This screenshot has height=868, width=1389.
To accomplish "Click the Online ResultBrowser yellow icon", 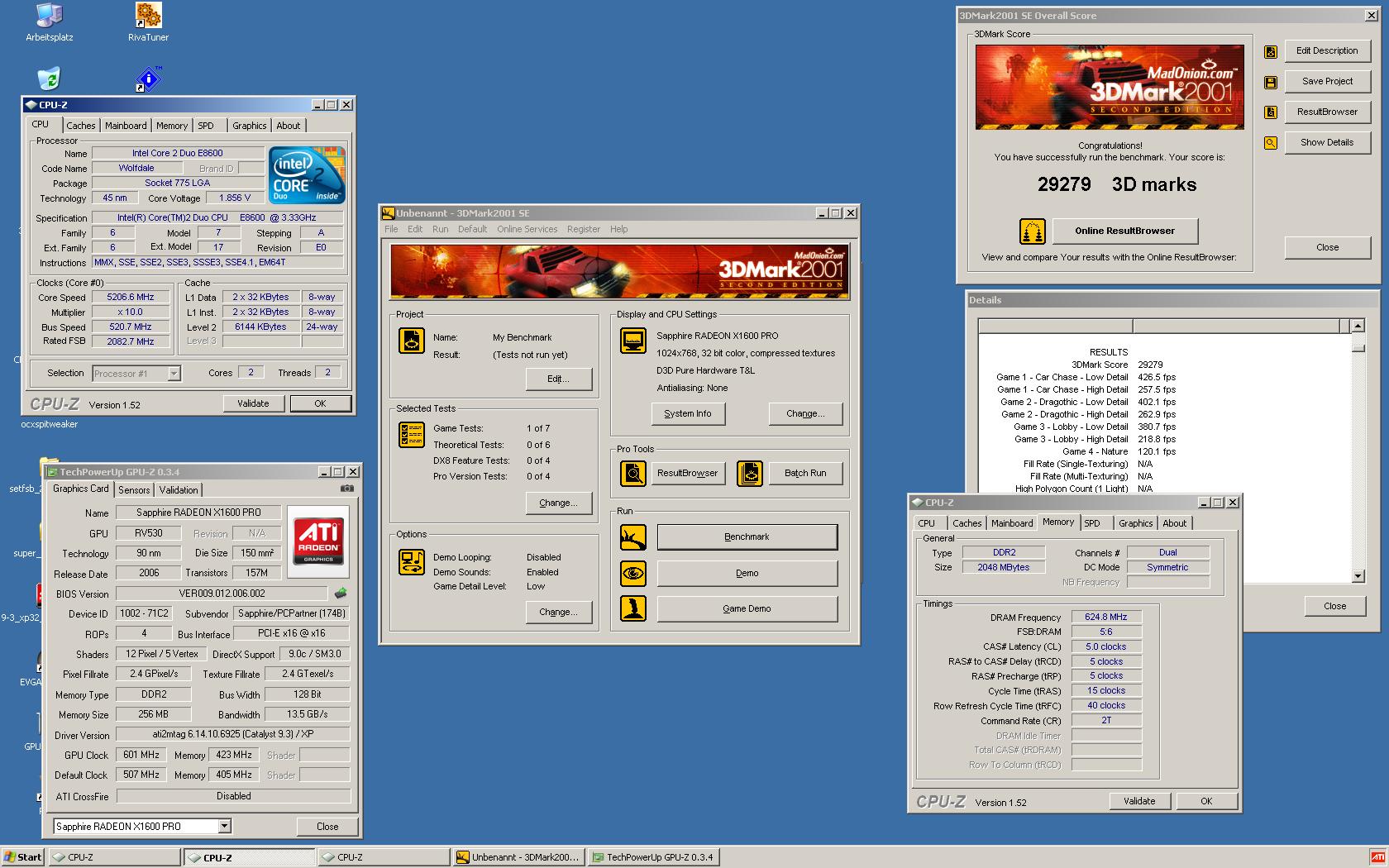I will click(1032, 231).
